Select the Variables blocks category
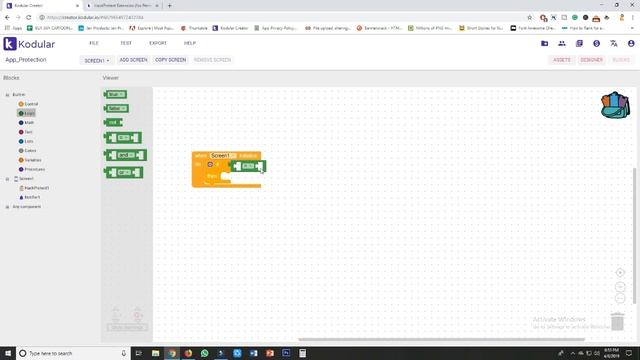Viewport: 640px width, 360px height. 30,160
